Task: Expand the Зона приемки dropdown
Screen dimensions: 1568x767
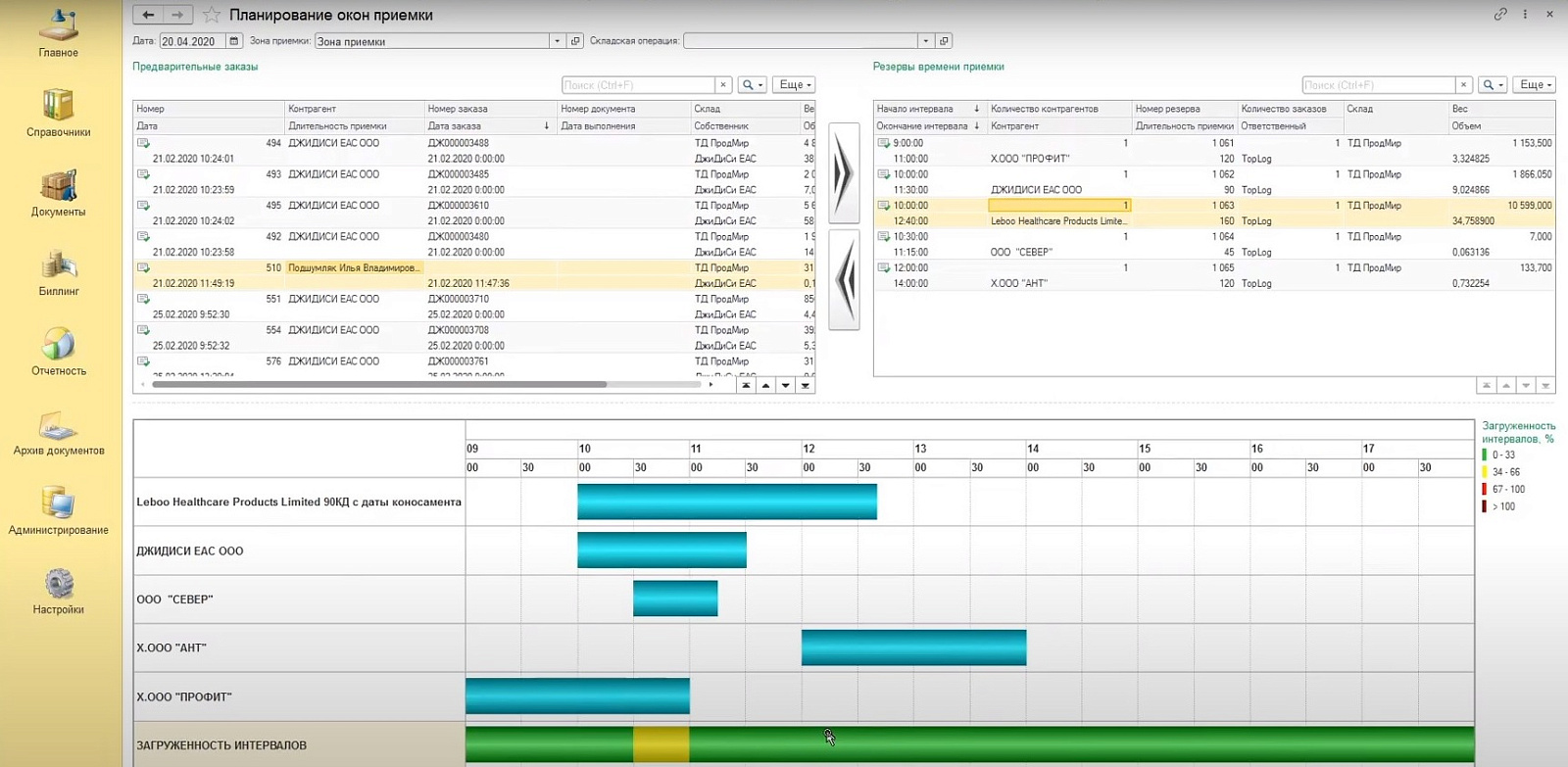Action: pyautogui.click(x=557, y=41)
